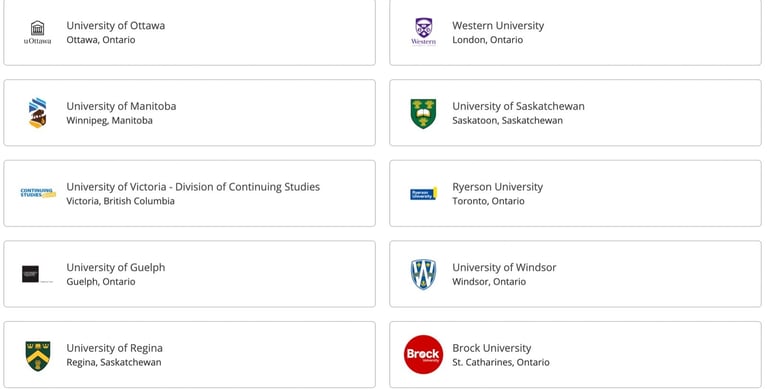The width and height of the screenshot is (768, 389).
Task: Open the University of Saskatchewan title
Action: (x=518, y=106)
